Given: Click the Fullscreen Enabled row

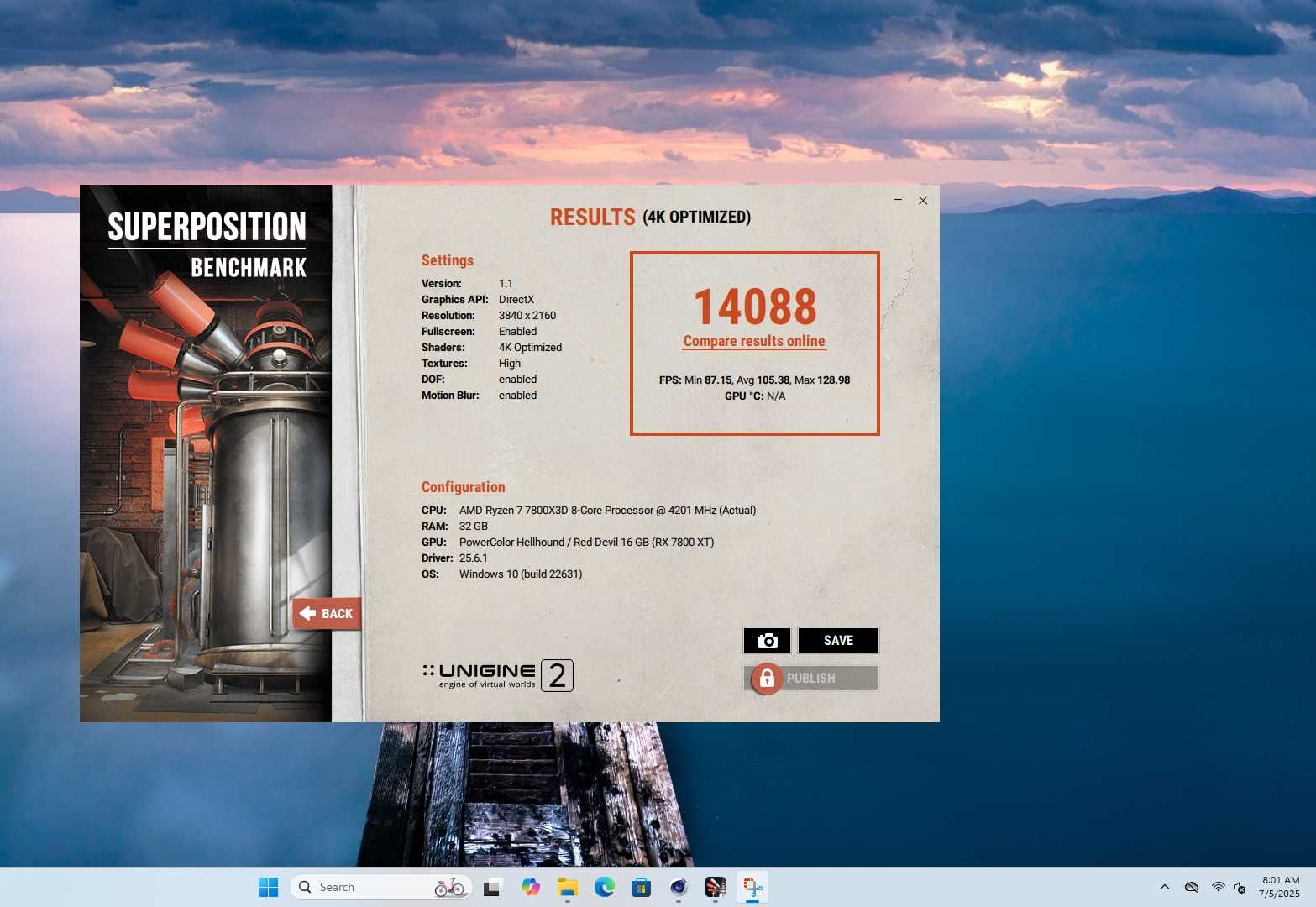Looking at the screenshot, I should point(479,332).
